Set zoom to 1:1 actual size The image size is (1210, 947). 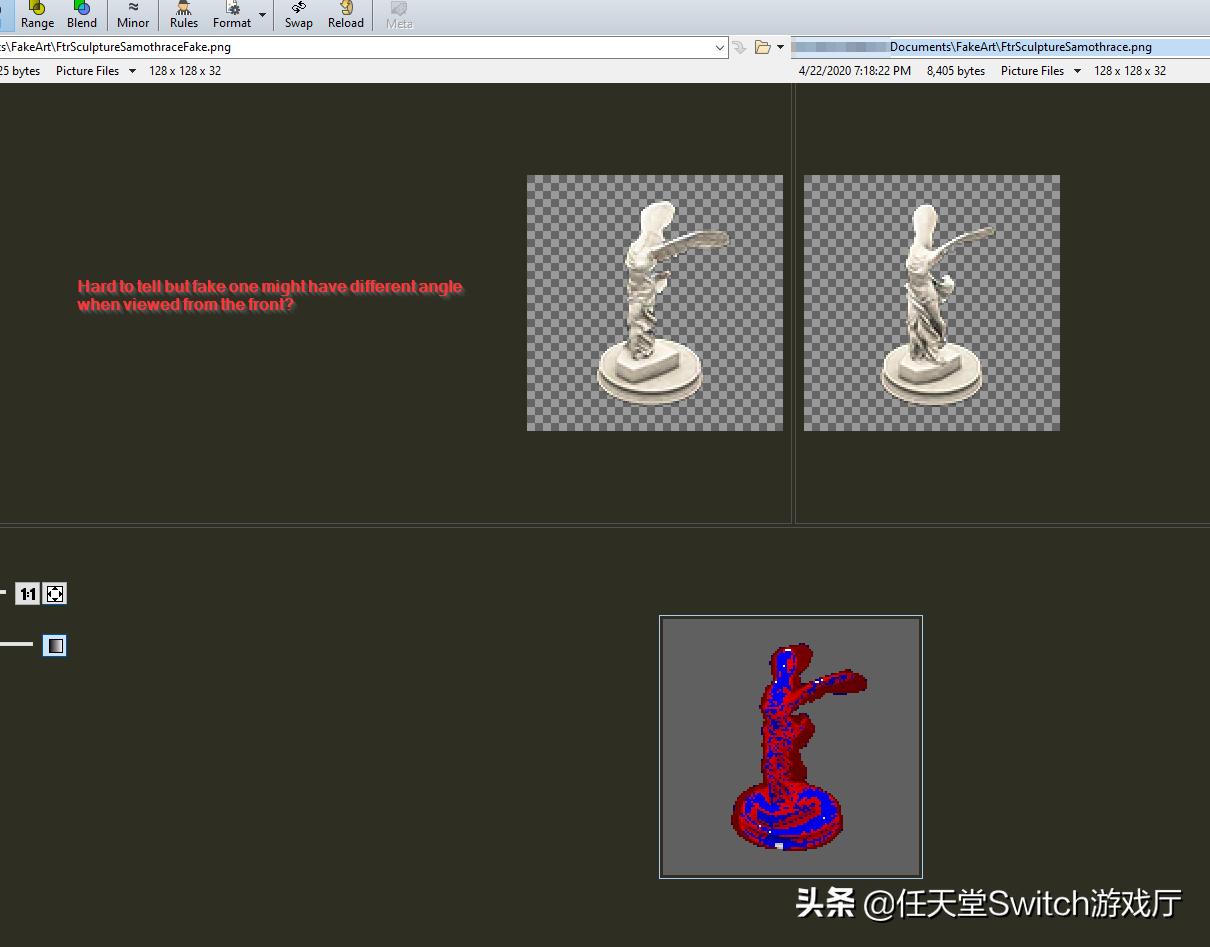click(x=27, y=594)
